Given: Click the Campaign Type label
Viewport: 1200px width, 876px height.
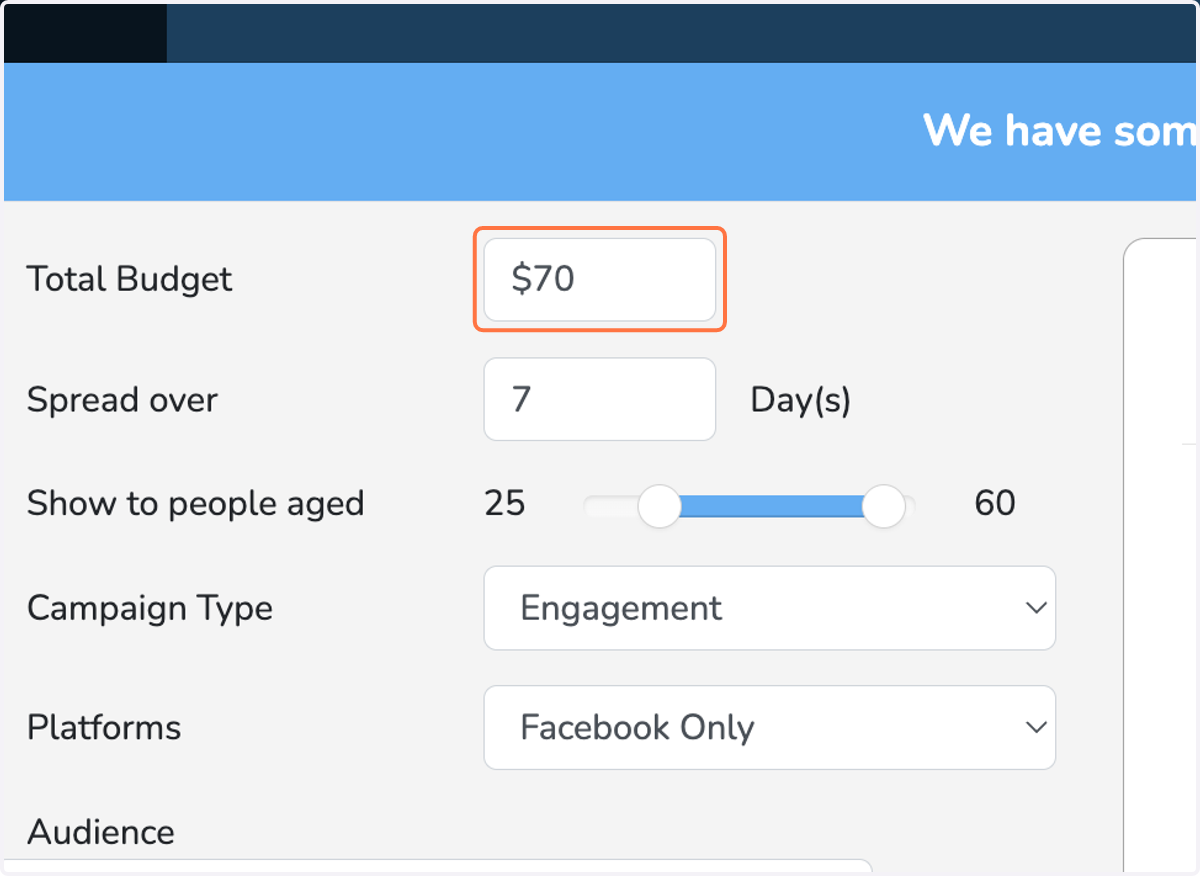Looking at the screenshot, I should point(149,608).
